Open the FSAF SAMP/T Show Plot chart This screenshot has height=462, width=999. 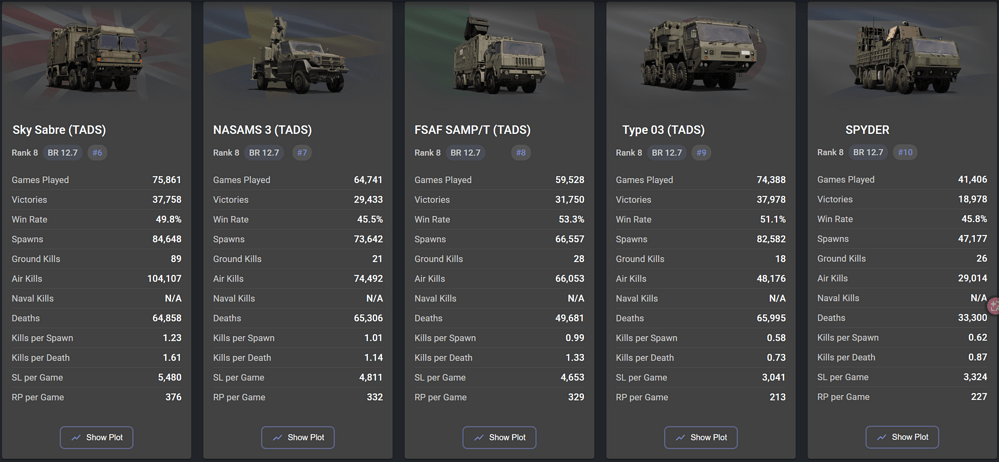[499, 437]
